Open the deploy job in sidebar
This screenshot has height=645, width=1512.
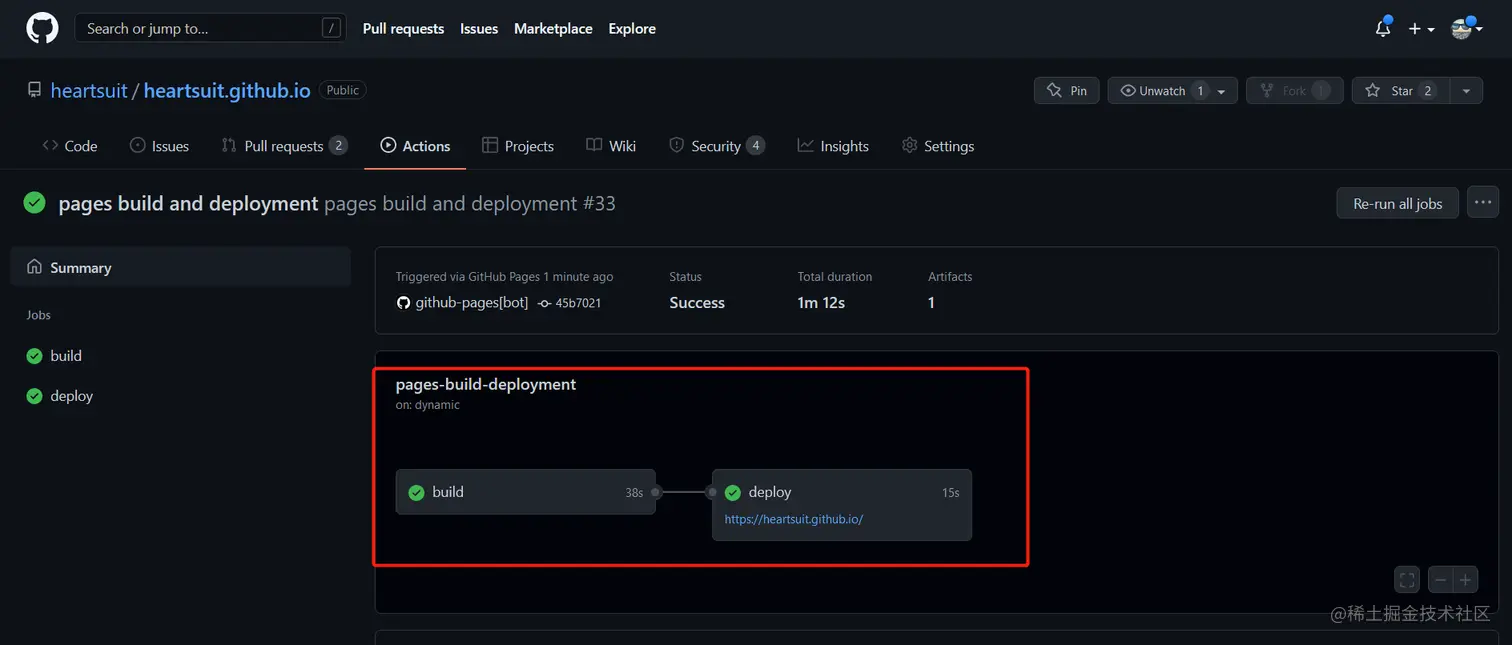tap(72, 396)
